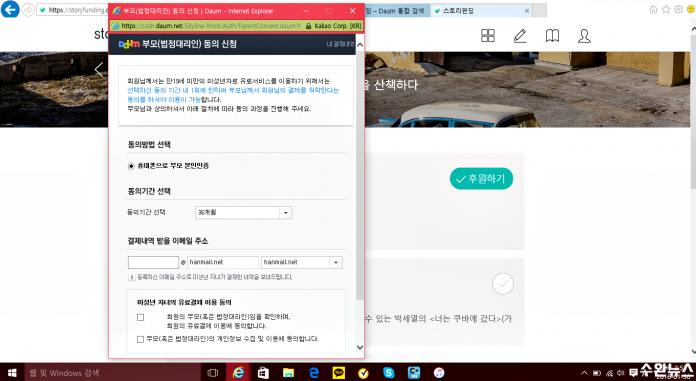Click the browser back arrow button
Image resolution: width=696 pixels, height=381 pixels.
10,9
